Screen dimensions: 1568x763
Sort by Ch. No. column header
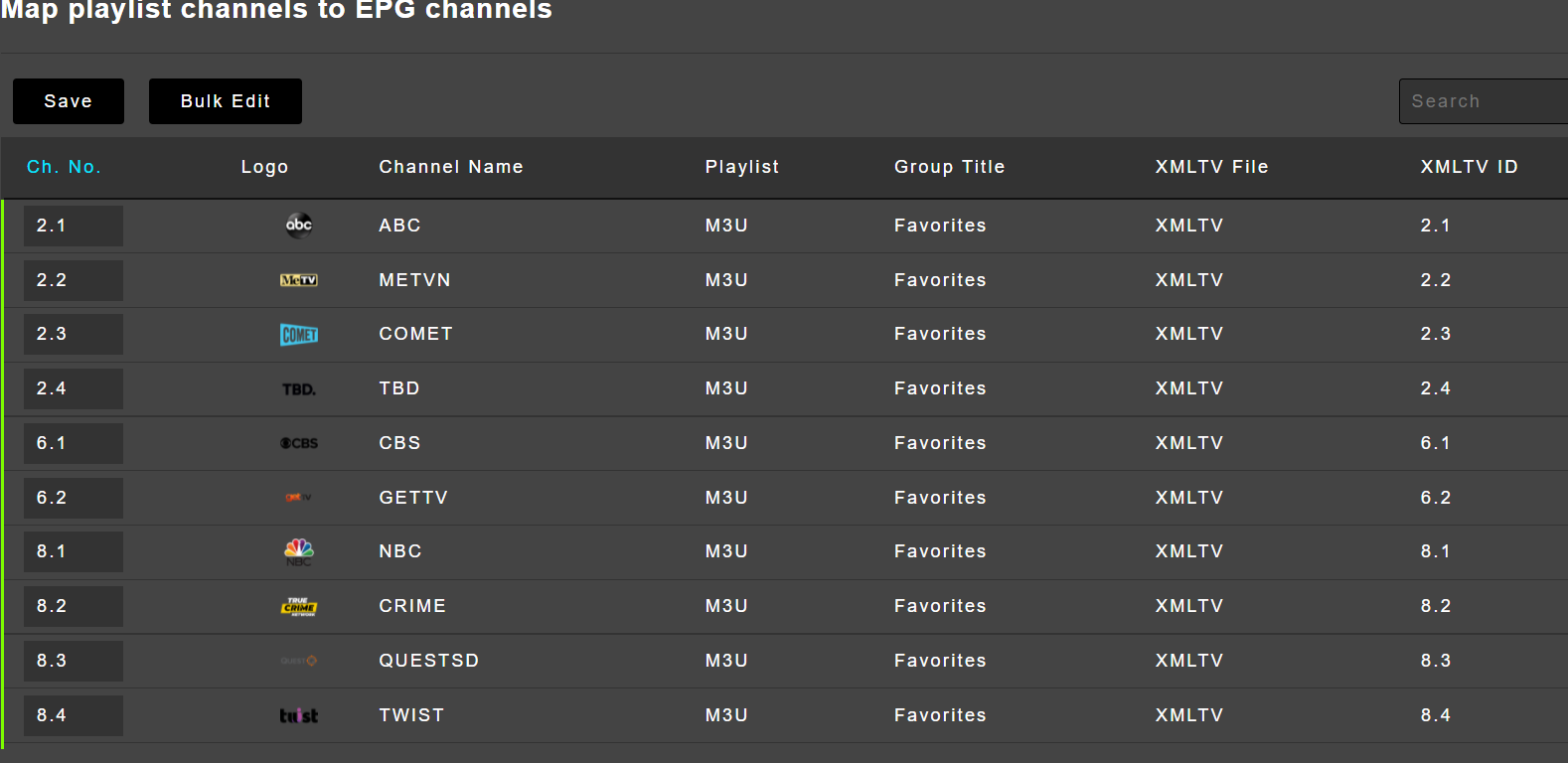(64, 167)
